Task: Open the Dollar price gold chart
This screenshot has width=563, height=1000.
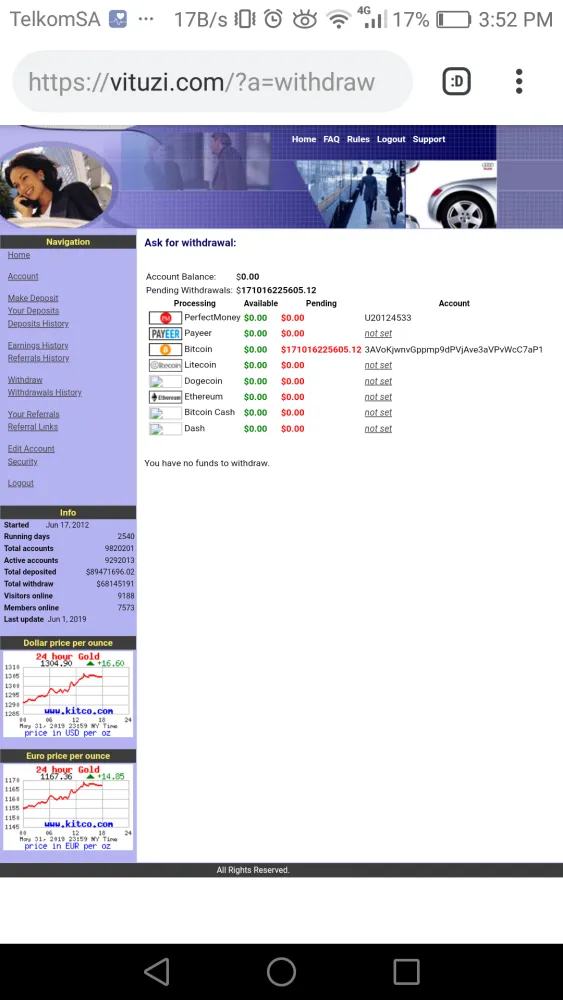Action: tap(68, 694)
